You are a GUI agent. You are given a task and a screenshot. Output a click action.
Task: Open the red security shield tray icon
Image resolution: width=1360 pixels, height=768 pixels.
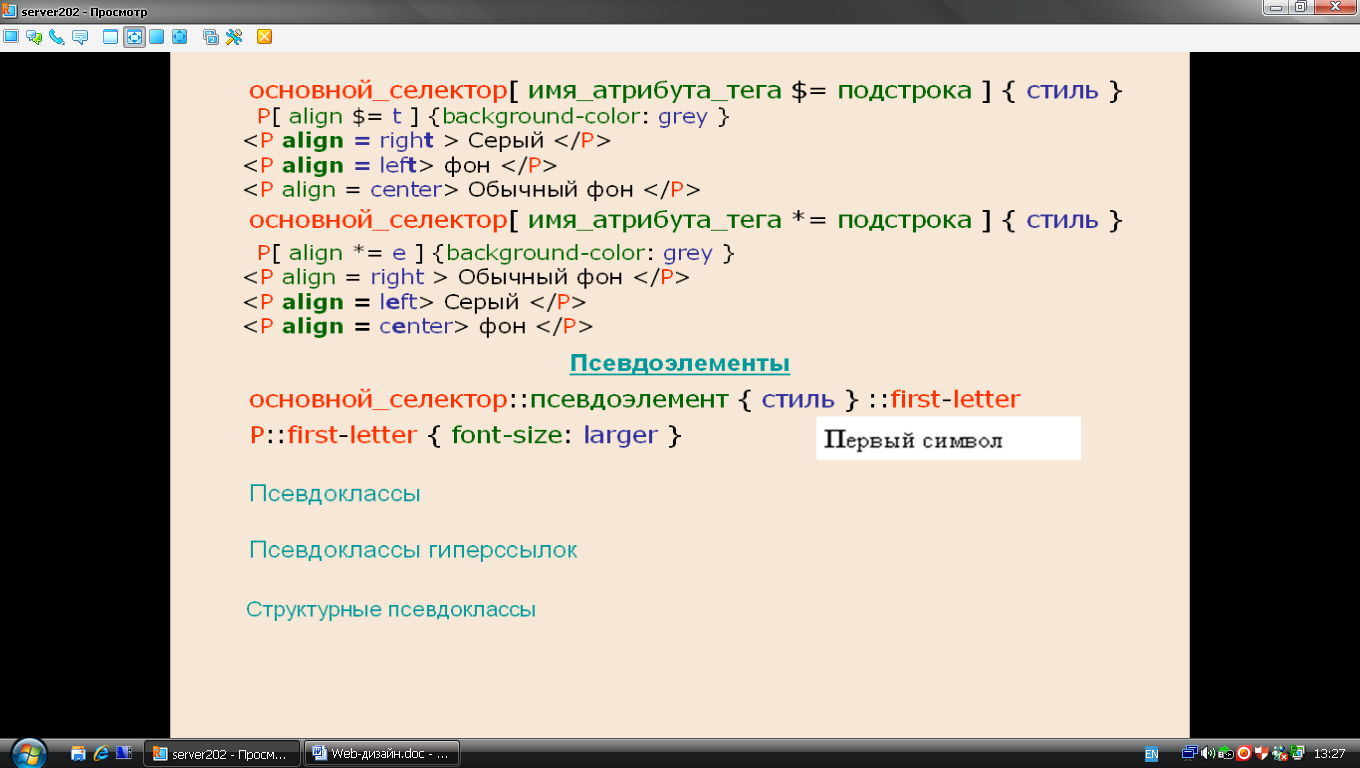tap(1261, 753)
